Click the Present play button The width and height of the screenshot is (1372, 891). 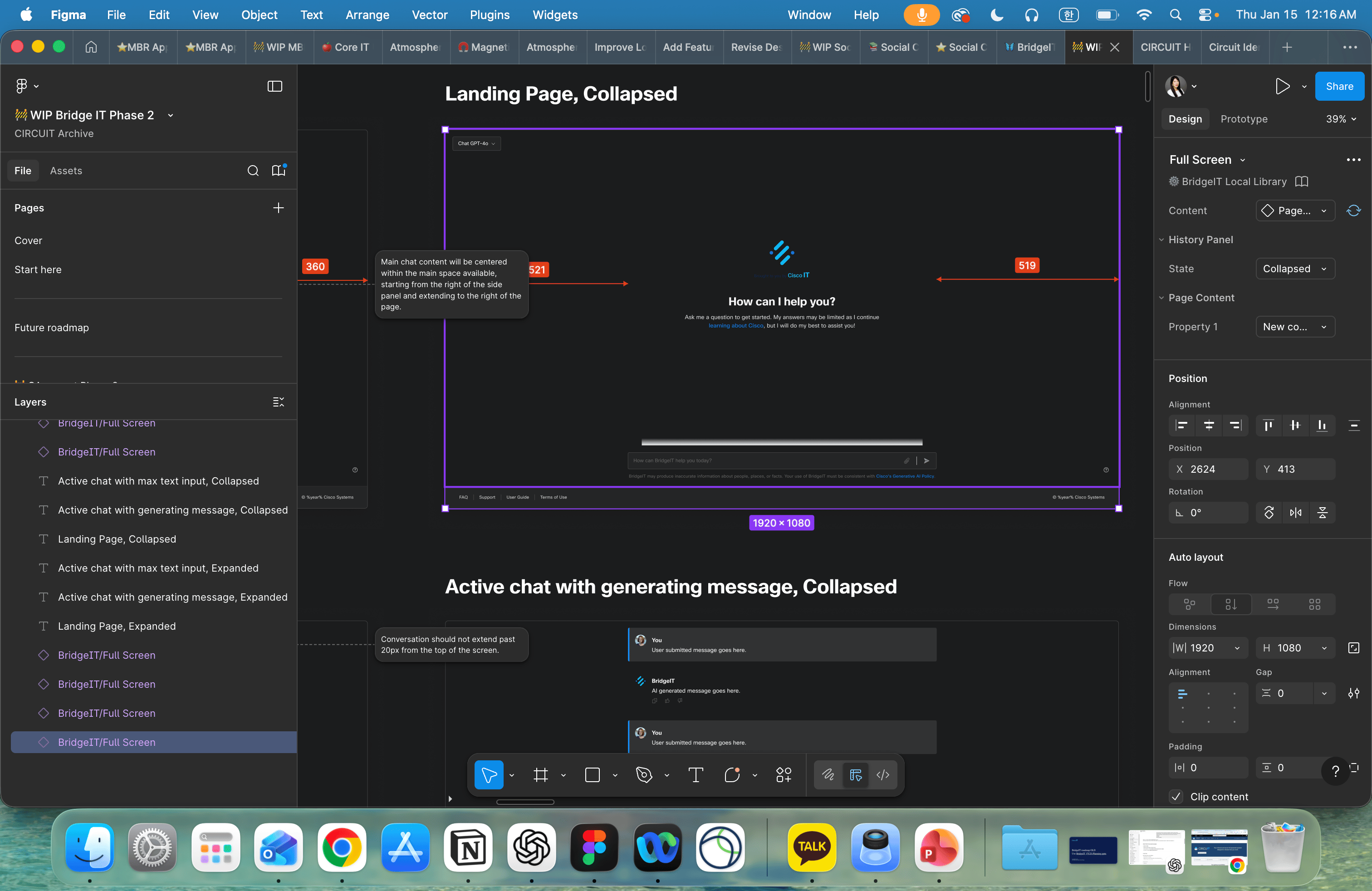(1282, 87)
